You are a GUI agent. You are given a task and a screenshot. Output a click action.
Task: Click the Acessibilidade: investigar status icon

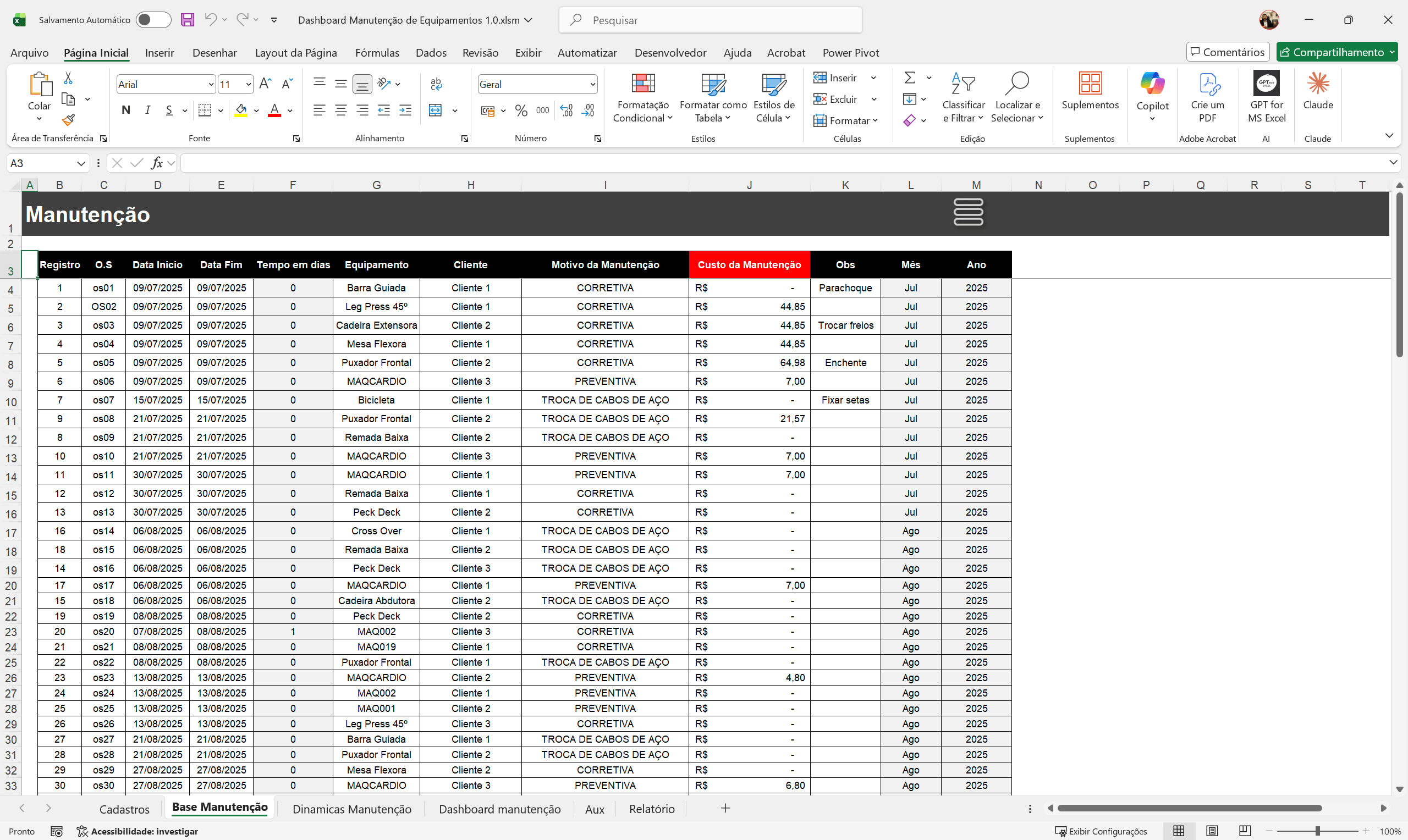82,831
